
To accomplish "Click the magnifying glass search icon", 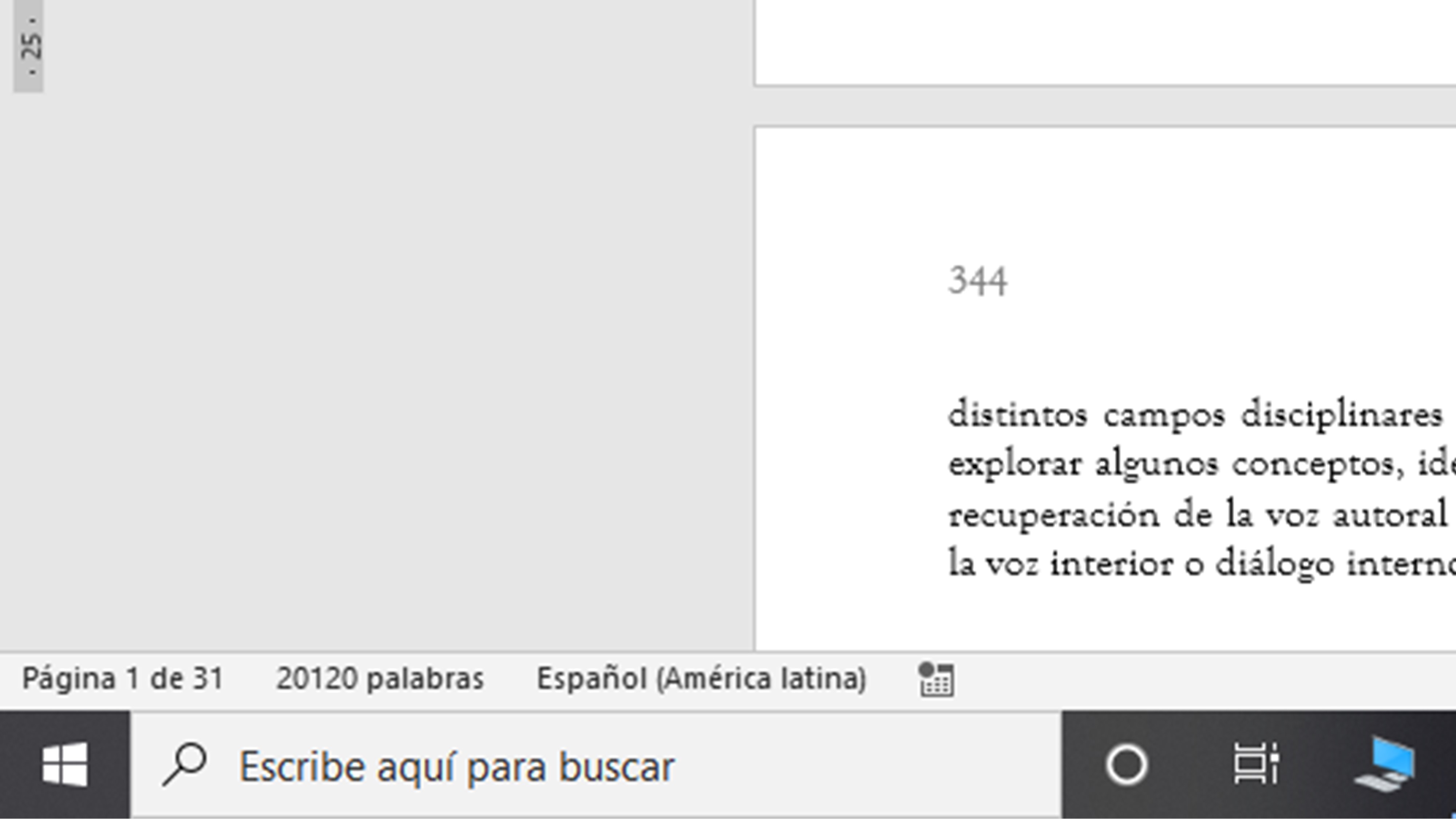I will click(184, 765).
